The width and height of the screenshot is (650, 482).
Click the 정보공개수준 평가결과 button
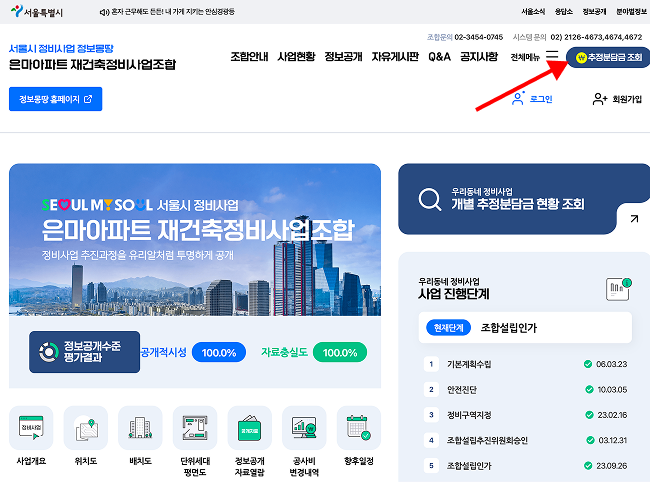85,352
